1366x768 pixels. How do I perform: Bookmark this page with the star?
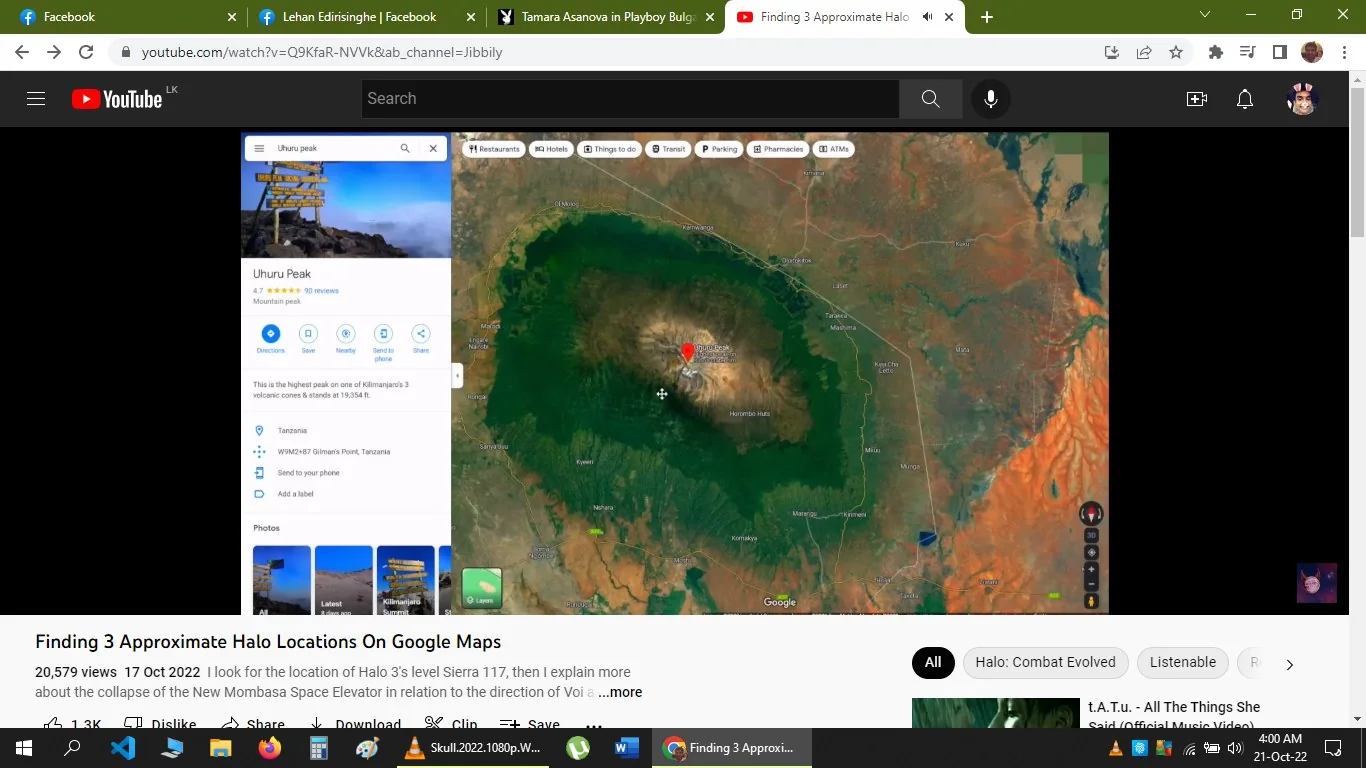1176,52
